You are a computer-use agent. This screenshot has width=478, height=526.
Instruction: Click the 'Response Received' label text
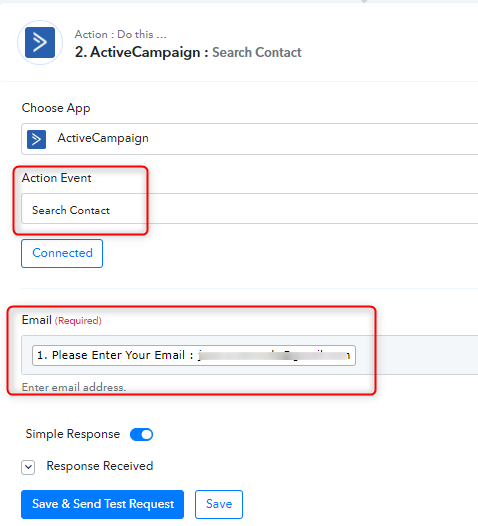coord(100,466)
